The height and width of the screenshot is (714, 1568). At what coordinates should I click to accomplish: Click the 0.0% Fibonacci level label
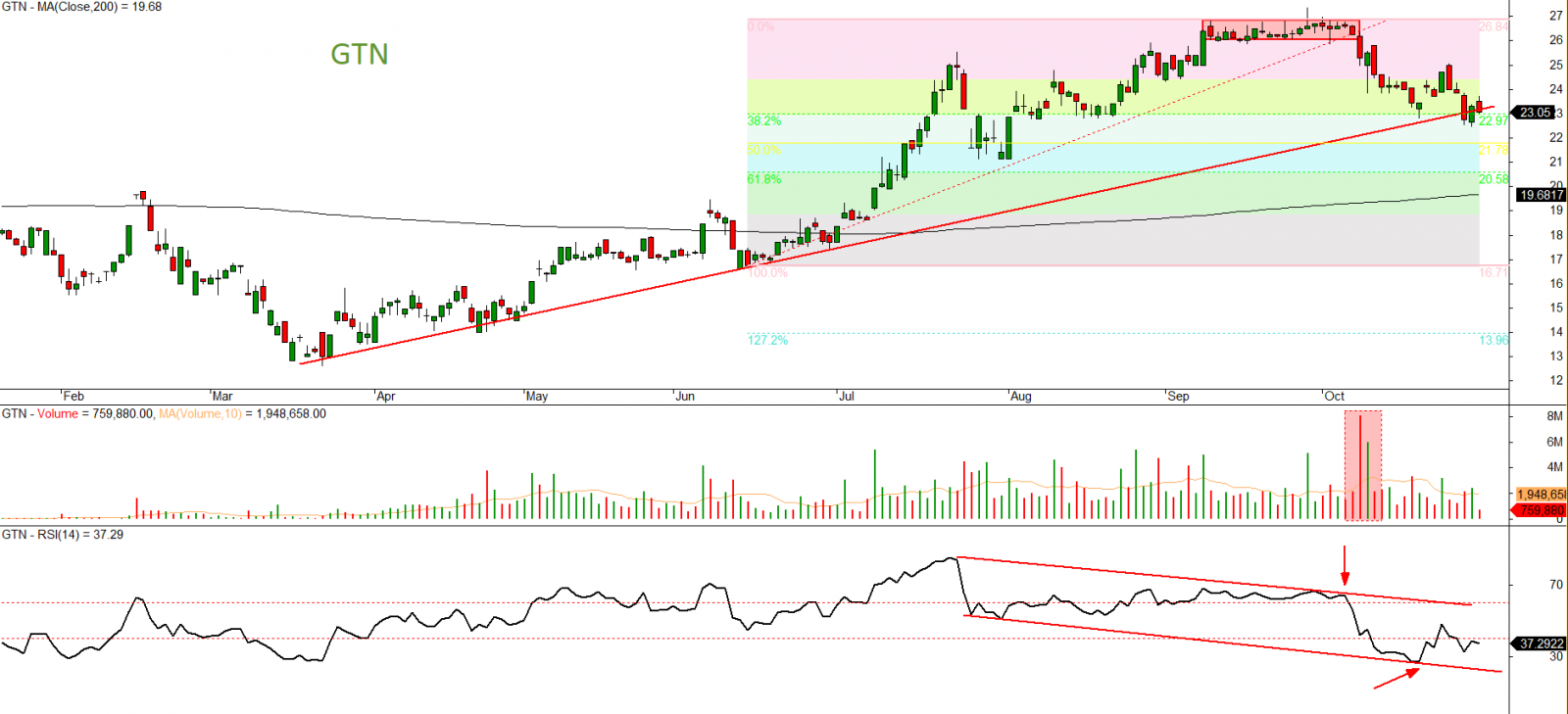(760, 26)
